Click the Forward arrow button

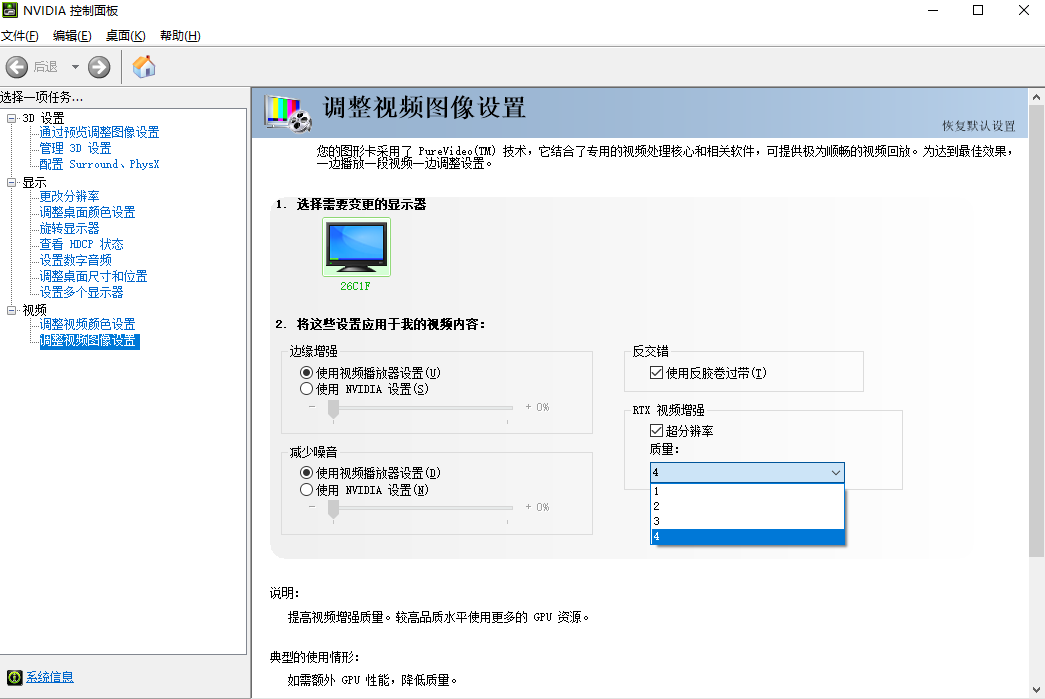(x=99, y=67)
